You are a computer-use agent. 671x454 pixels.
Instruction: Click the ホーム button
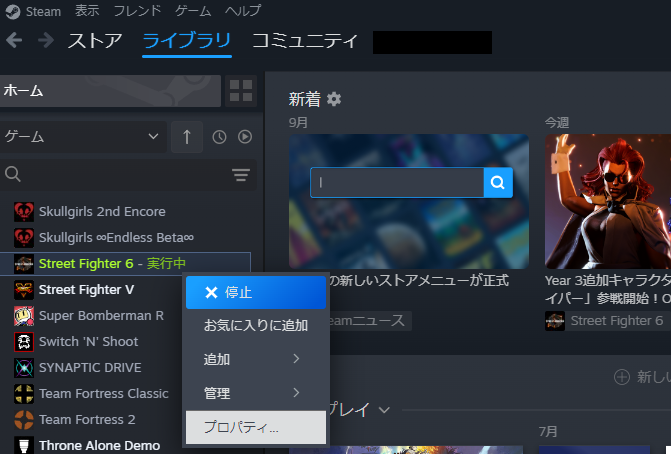110,91
